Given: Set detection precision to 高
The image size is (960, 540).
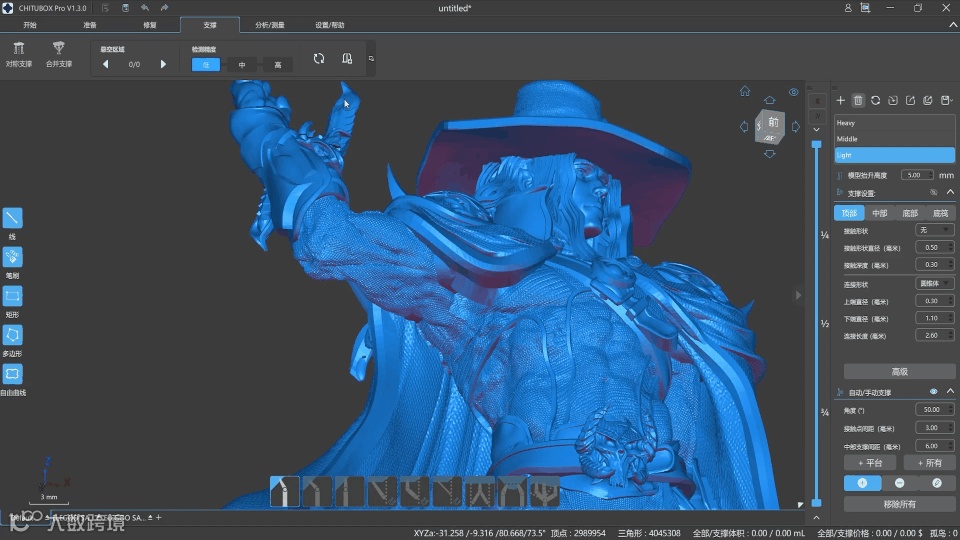Looking at the screenshot, I should pyautogui.click(x=278, y=64).
